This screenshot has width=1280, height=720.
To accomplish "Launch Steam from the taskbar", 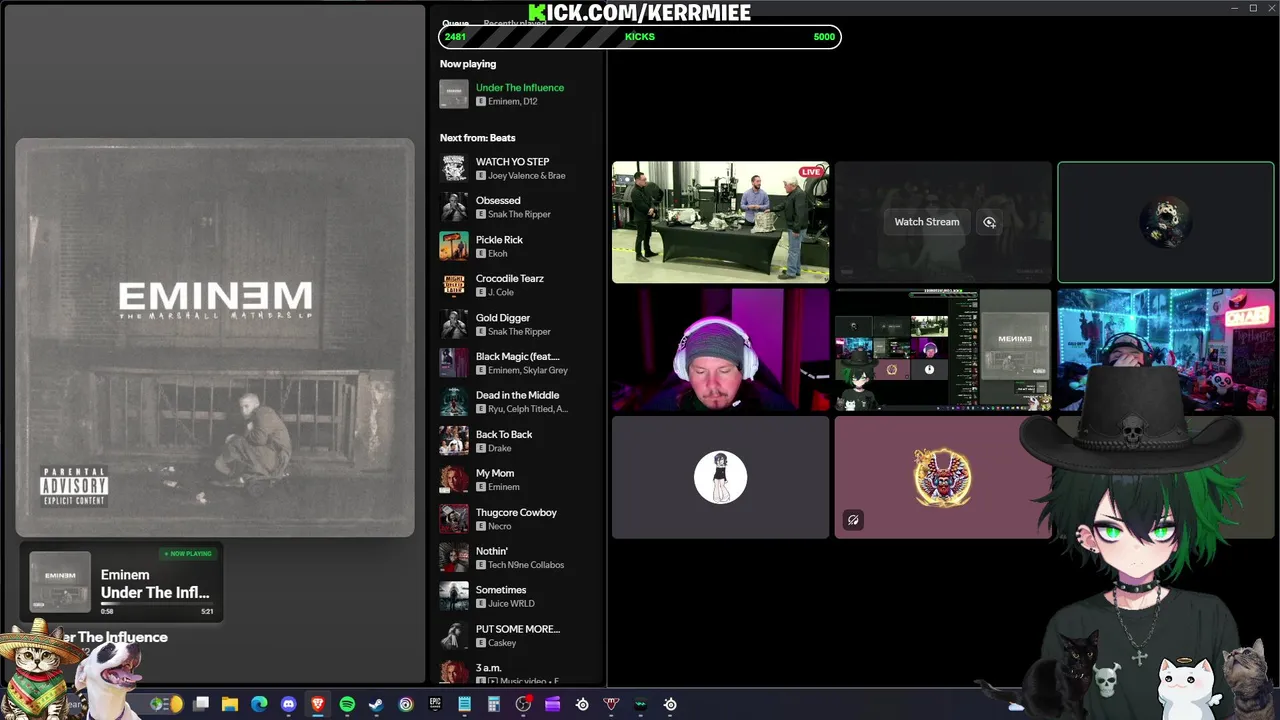I will (x=376, y=704).
